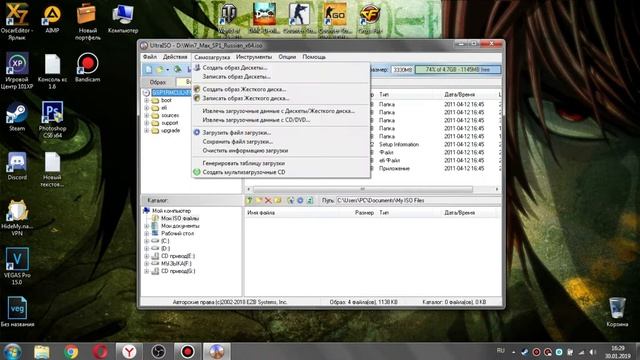Expand the sources folder node
Image resolution: width=640 pixels, height=360 pixels.
[147, 116]
